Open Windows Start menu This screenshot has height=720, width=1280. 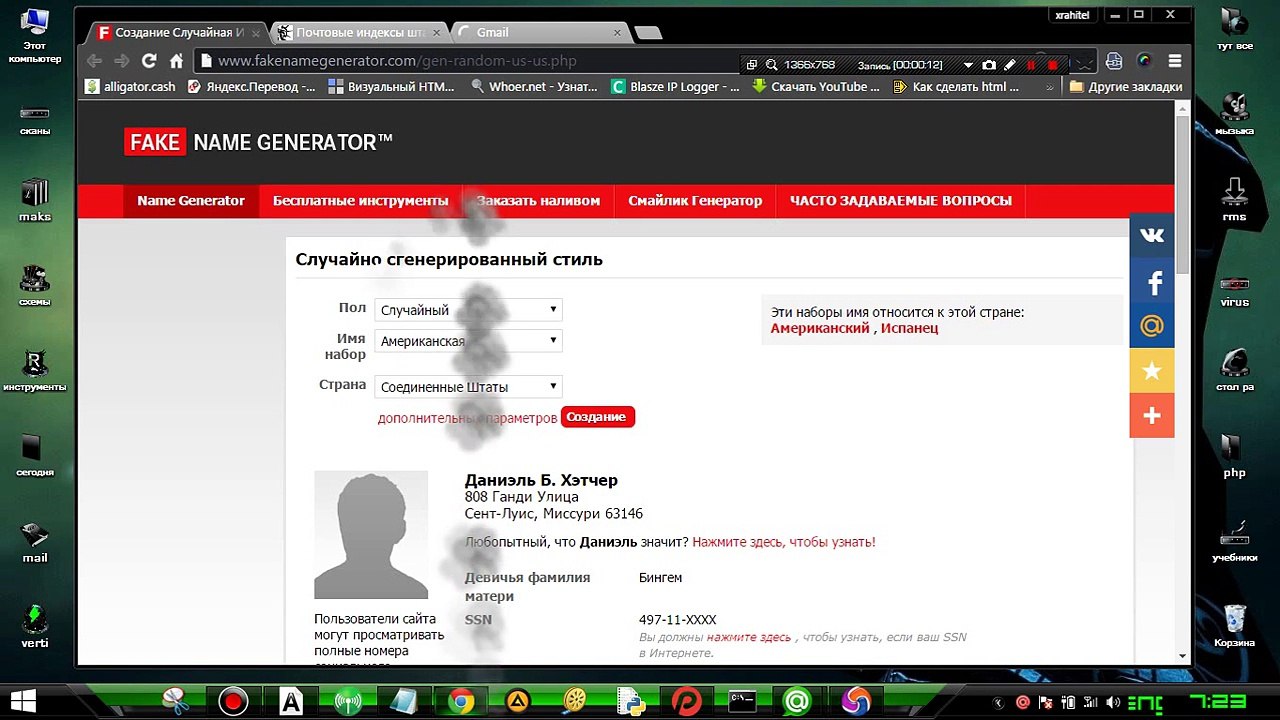[x=24, y=700]
